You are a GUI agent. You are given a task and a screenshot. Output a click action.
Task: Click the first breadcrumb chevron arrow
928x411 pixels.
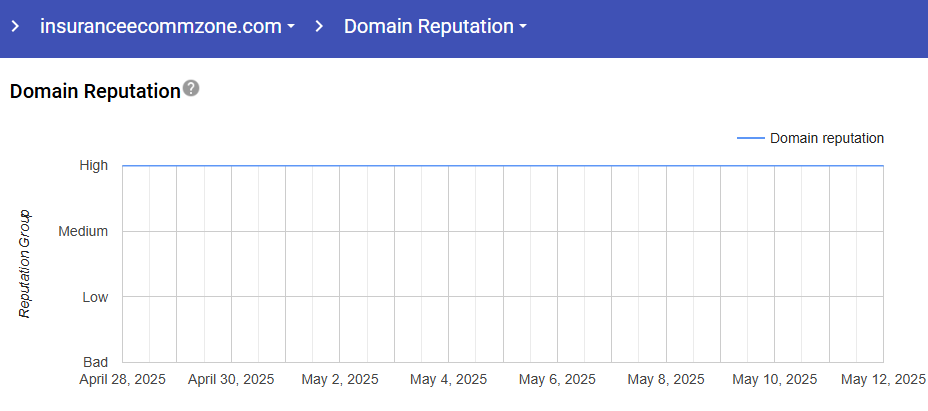(16, 26)
